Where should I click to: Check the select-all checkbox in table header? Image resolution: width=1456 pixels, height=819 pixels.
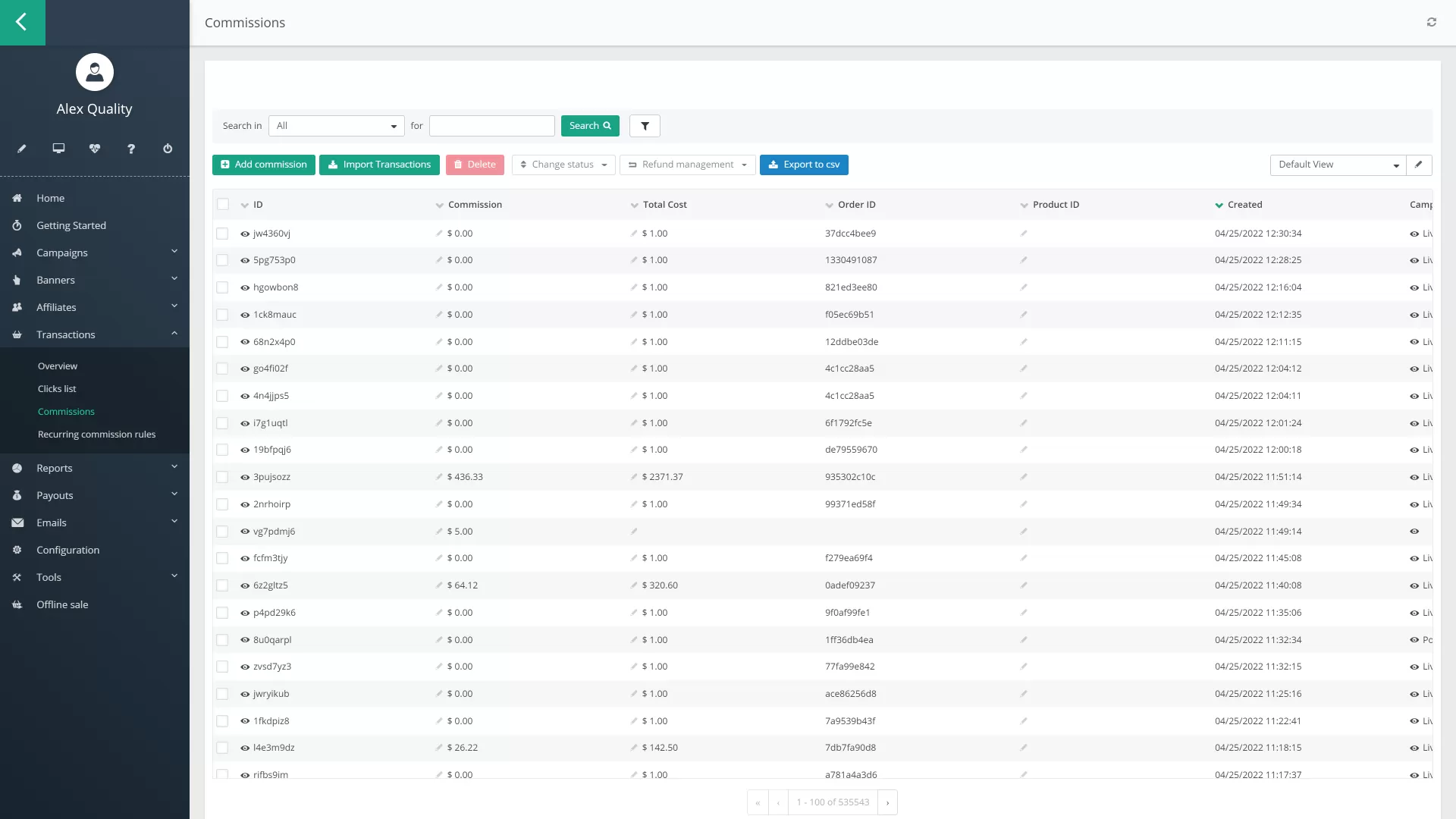222,204
